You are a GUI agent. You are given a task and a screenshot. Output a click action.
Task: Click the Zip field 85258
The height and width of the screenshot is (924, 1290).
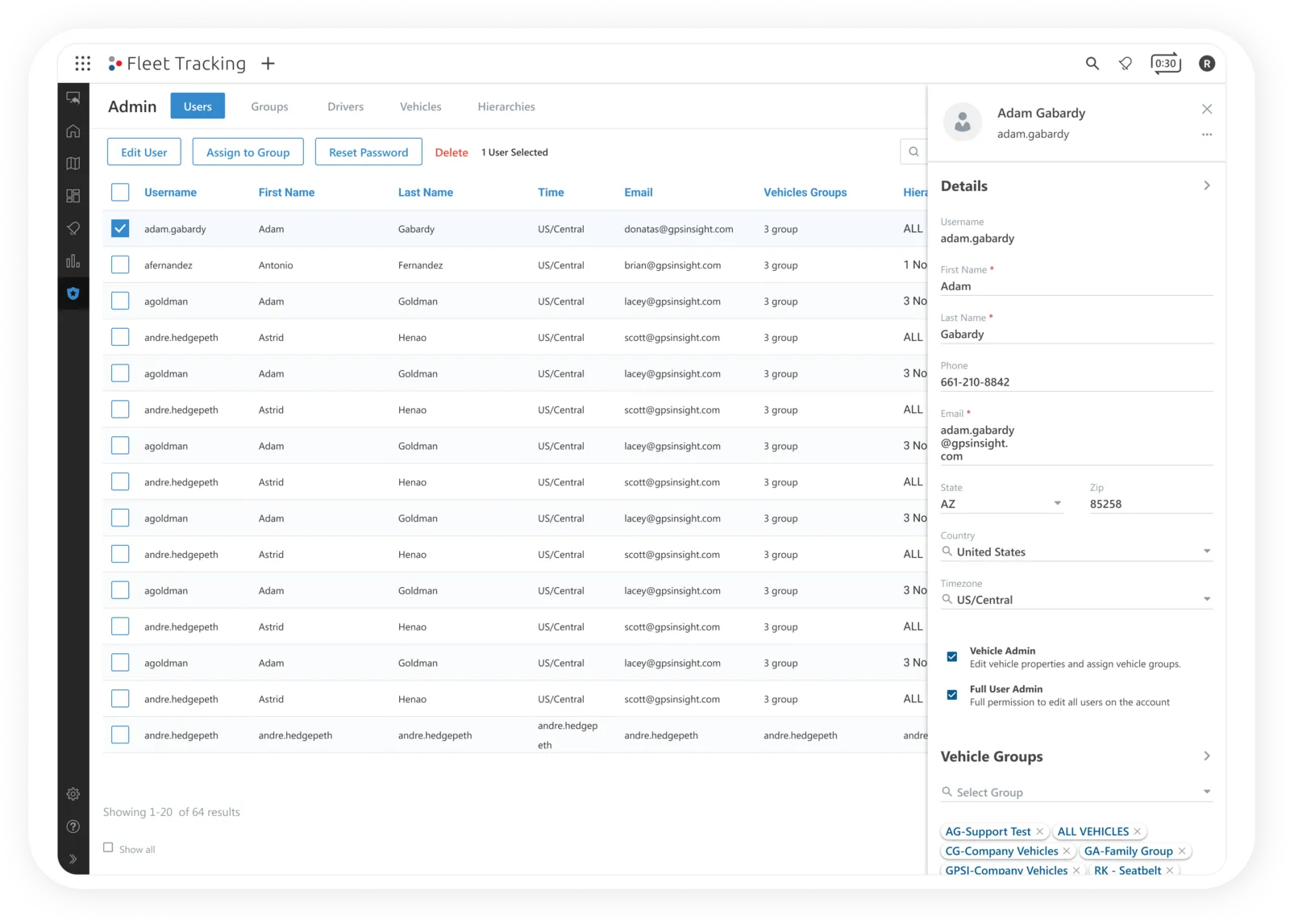point(1151,504)
